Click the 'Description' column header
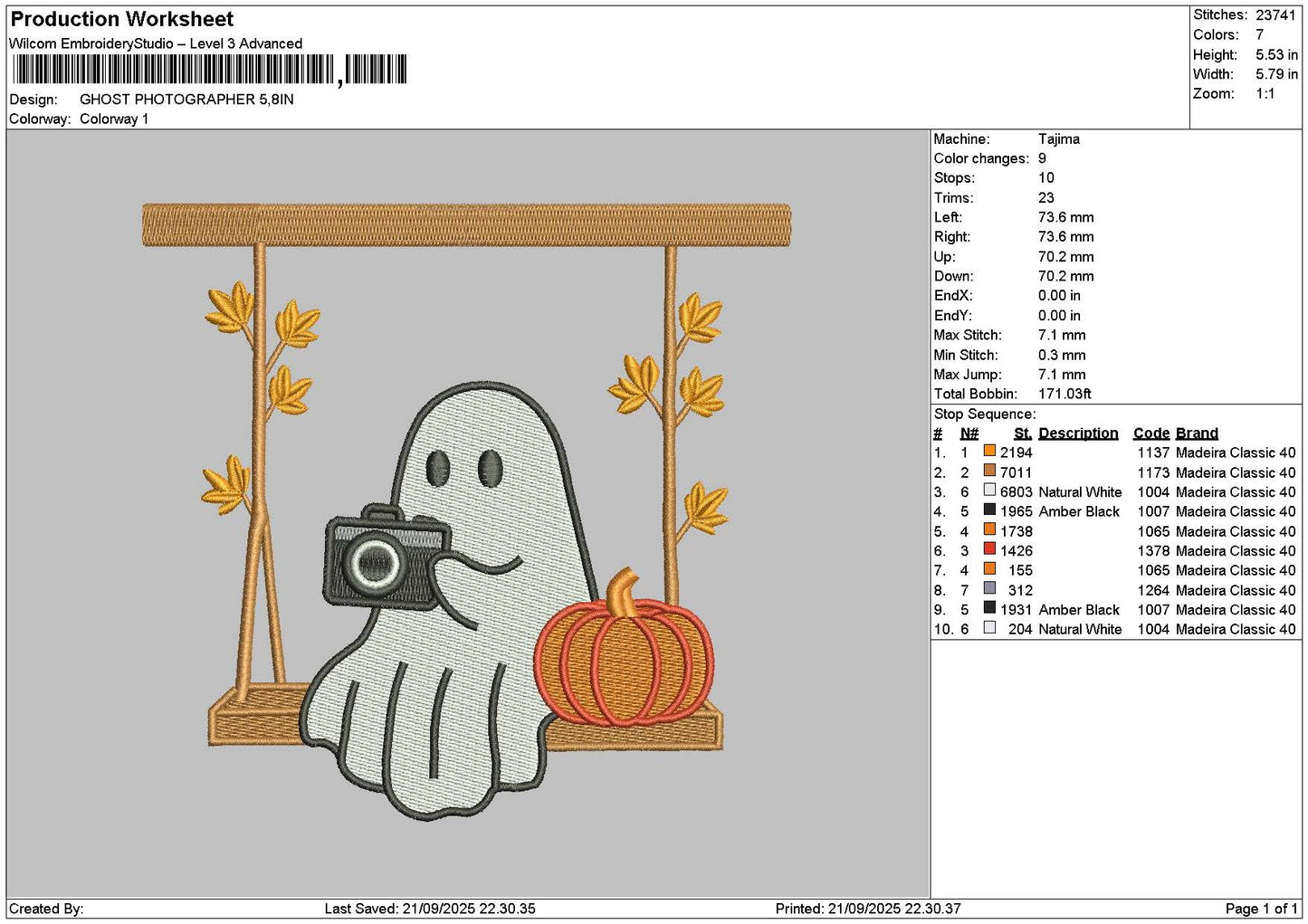1308x924 pixels. (1078, 433)
